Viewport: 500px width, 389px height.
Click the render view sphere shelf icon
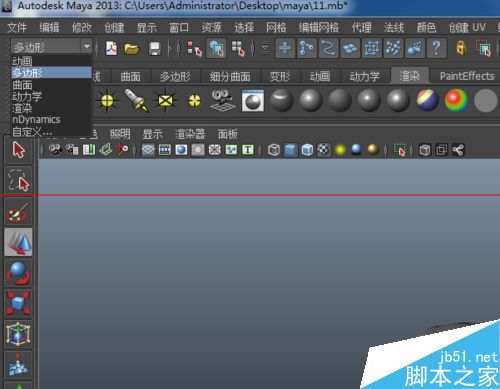(253, 101)
